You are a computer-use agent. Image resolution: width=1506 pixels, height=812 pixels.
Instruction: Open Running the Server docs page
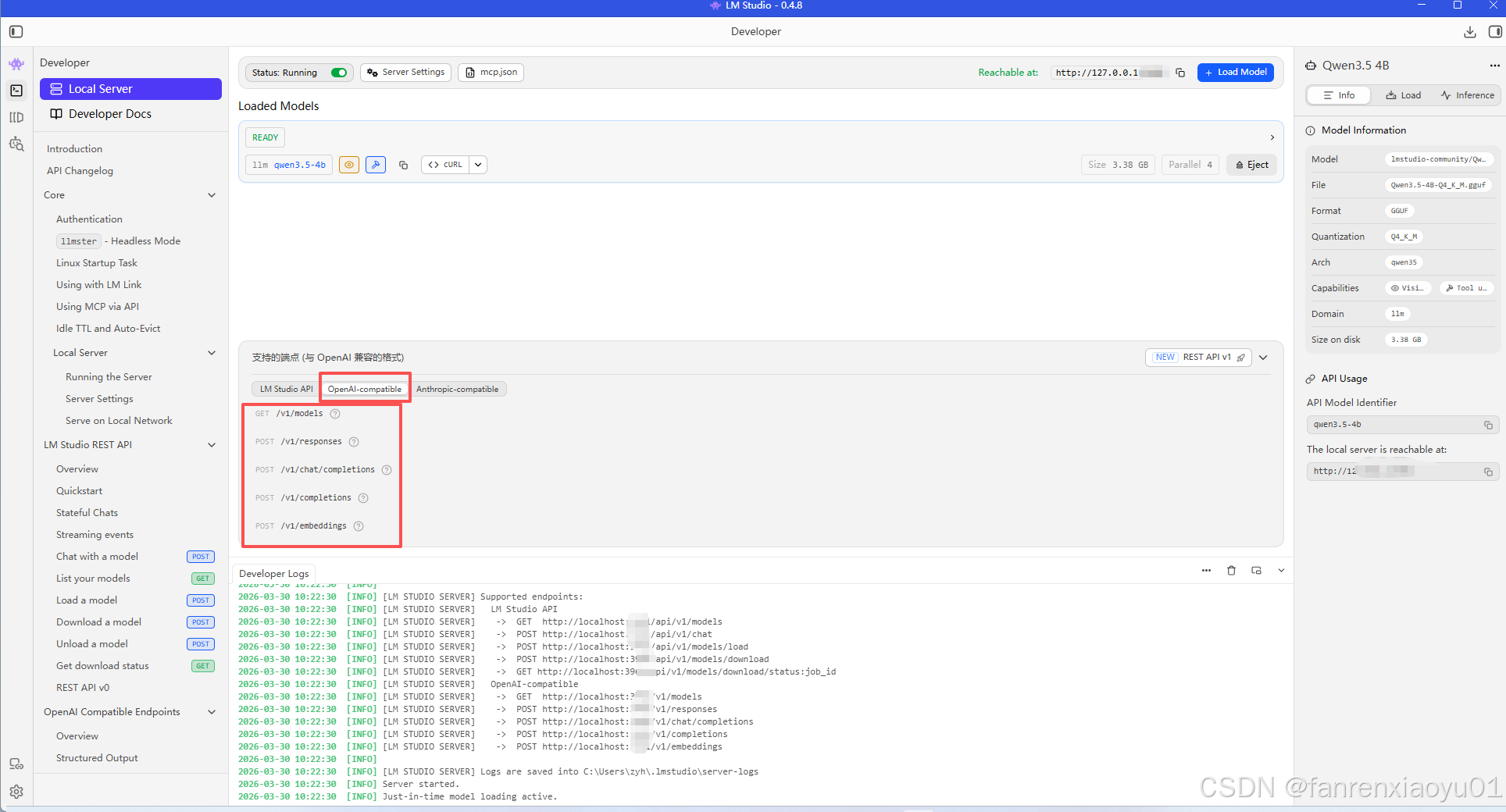coord(109,377)
